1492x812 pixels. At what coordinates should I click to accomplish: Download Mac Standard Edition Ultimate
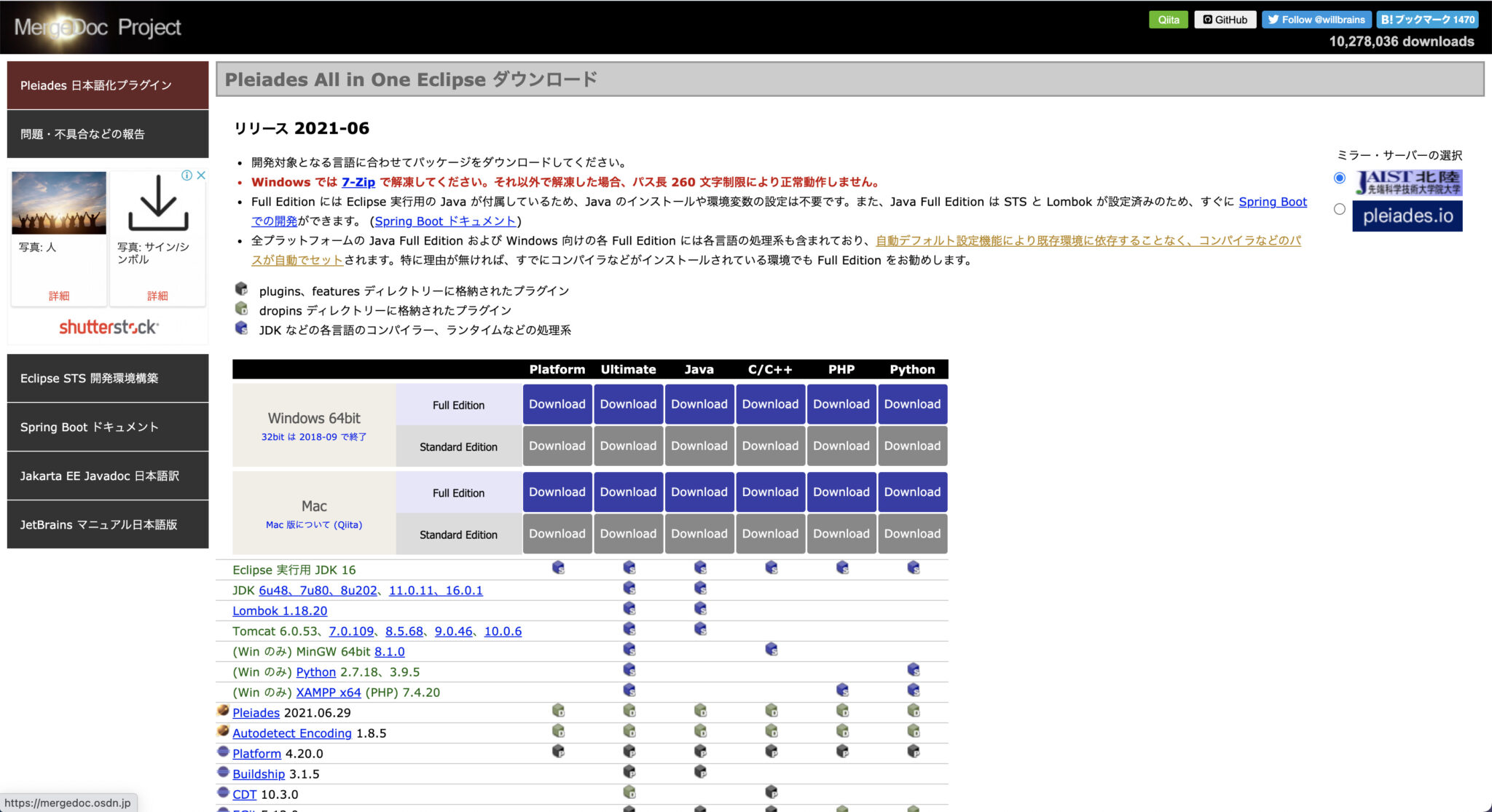pyautogui.click(x=628, y=534)
